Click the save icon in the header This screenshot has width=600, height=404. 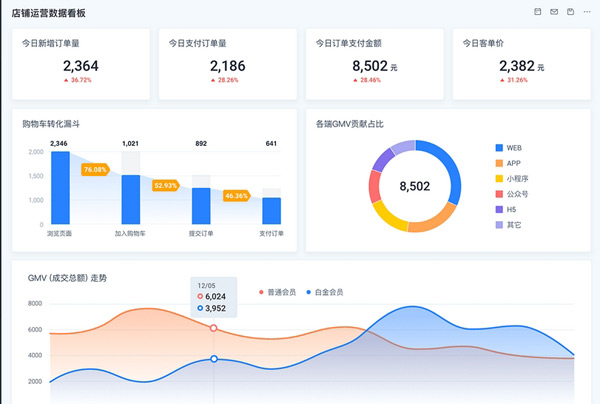click(x=570, y=11)
